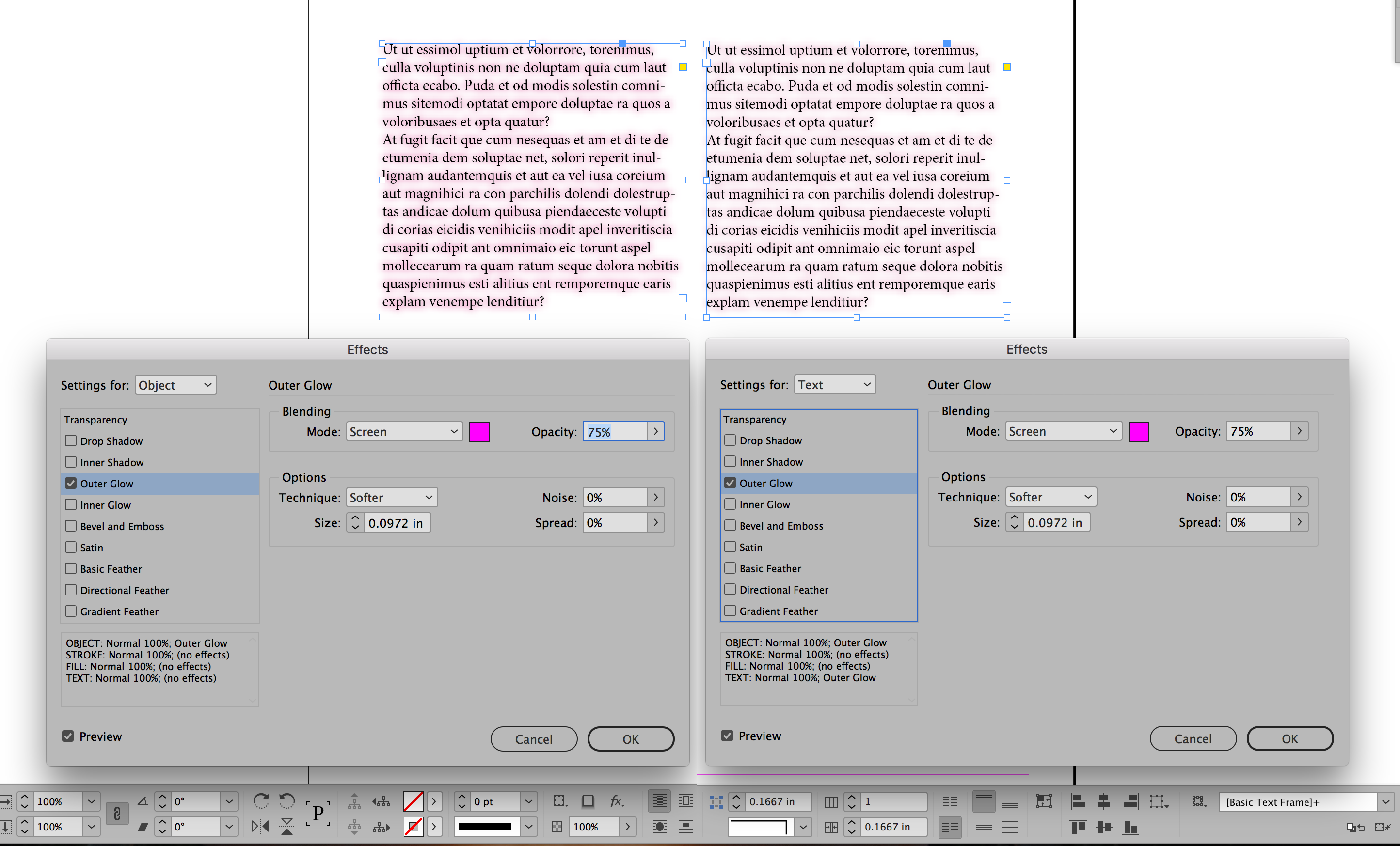Screen dimensions: 1400x846
Task: Click Size field in left Effects dialog
Action: point(396,523)
